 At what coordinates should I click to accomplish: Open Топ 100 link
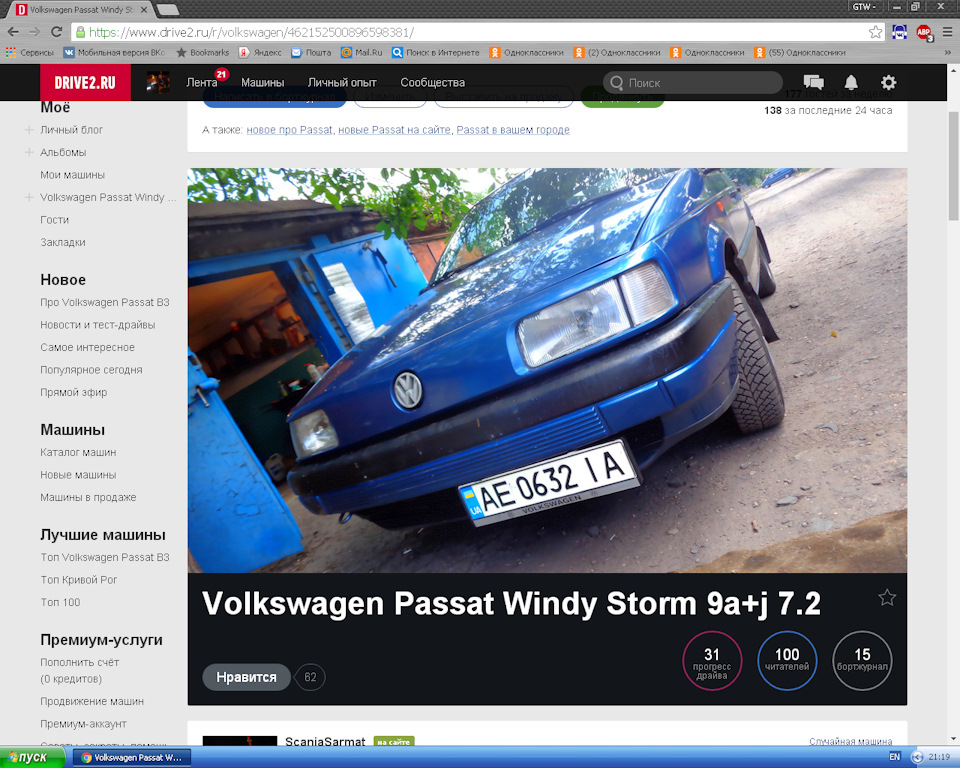60,603
